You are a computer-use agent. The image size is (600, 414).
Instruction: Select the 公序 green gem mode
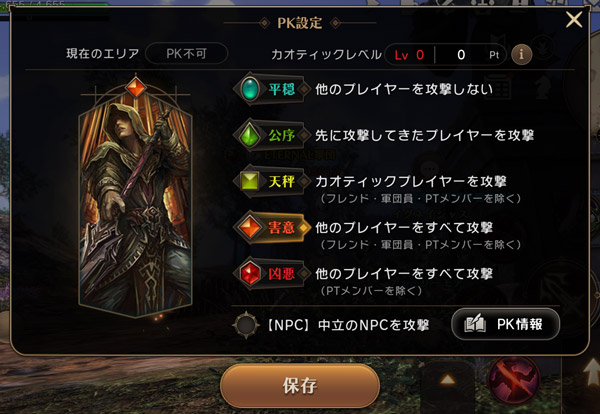pos(270,135)
